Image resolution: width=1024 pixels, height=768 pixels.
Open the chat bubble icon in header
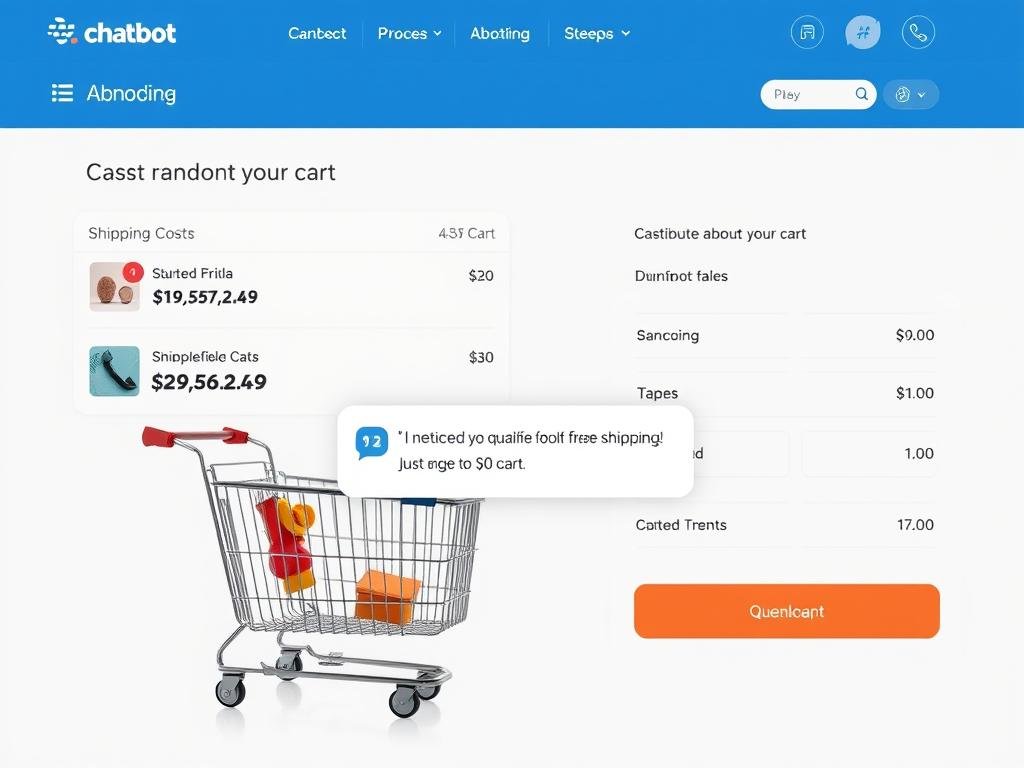click(x=862, y=32)
